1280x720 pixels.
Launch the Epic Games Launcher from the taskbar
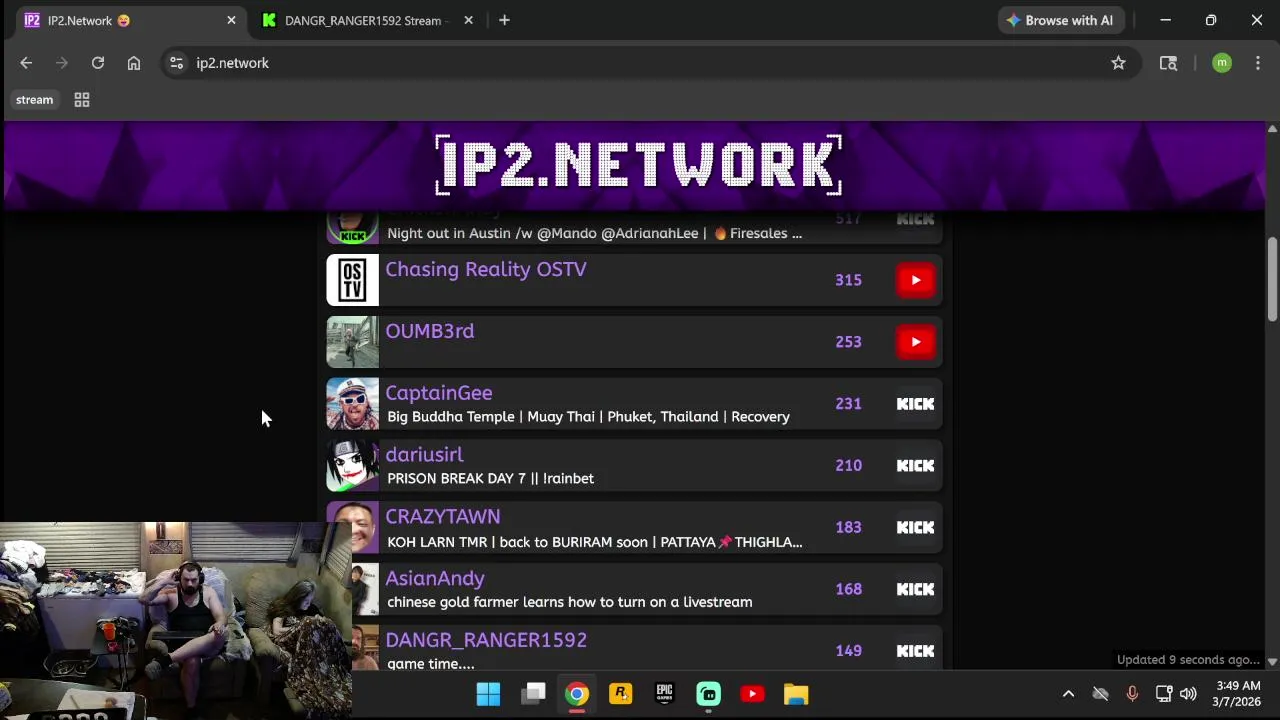(x=664, y=694)
